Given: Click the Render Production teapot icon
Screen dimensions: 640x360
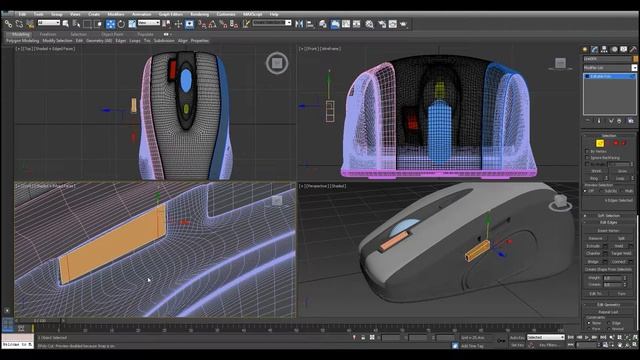Looking at the screenshot, I should [x=403, y=24].
